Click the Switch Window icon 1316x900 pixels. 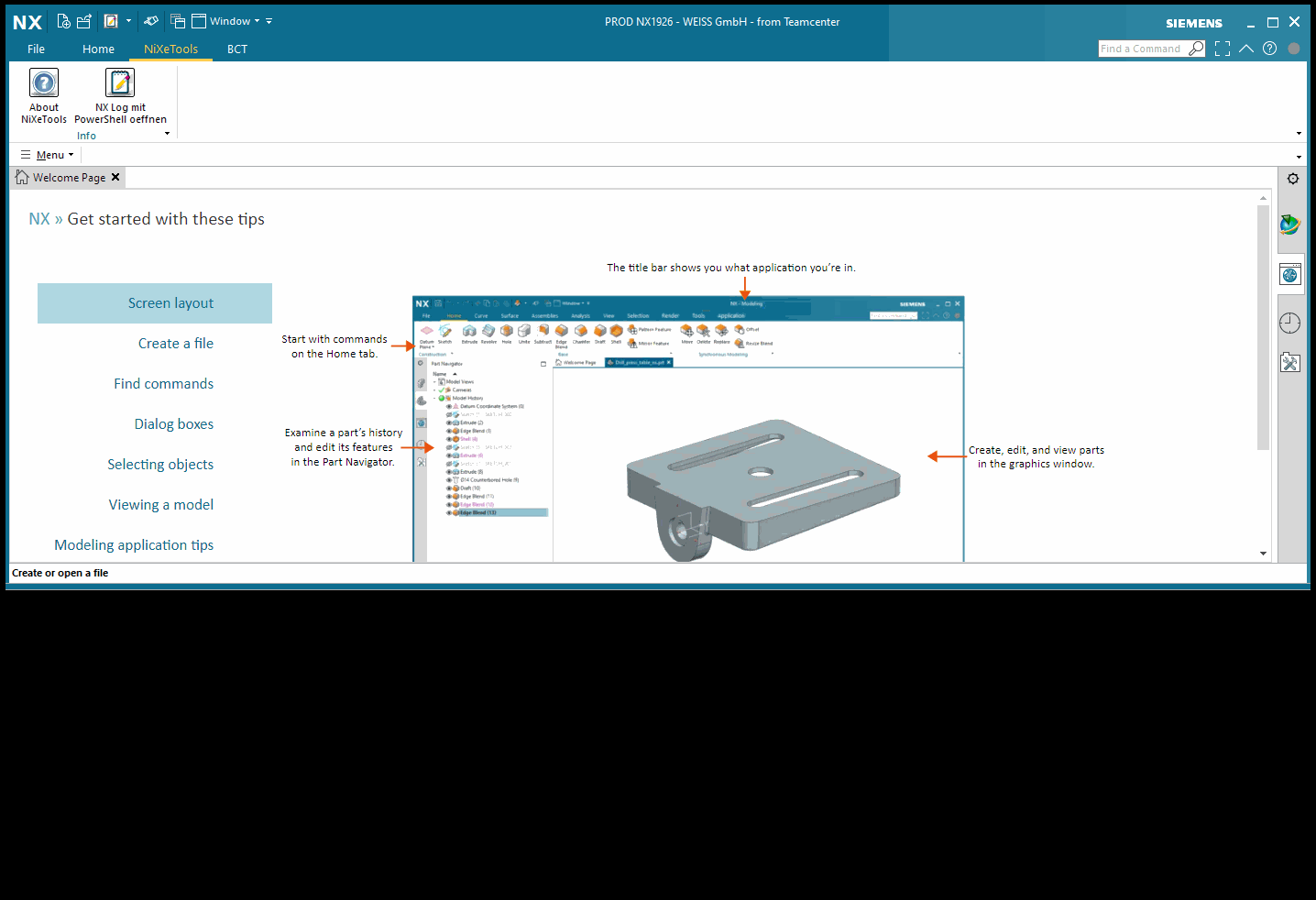[x=178, y=21]
